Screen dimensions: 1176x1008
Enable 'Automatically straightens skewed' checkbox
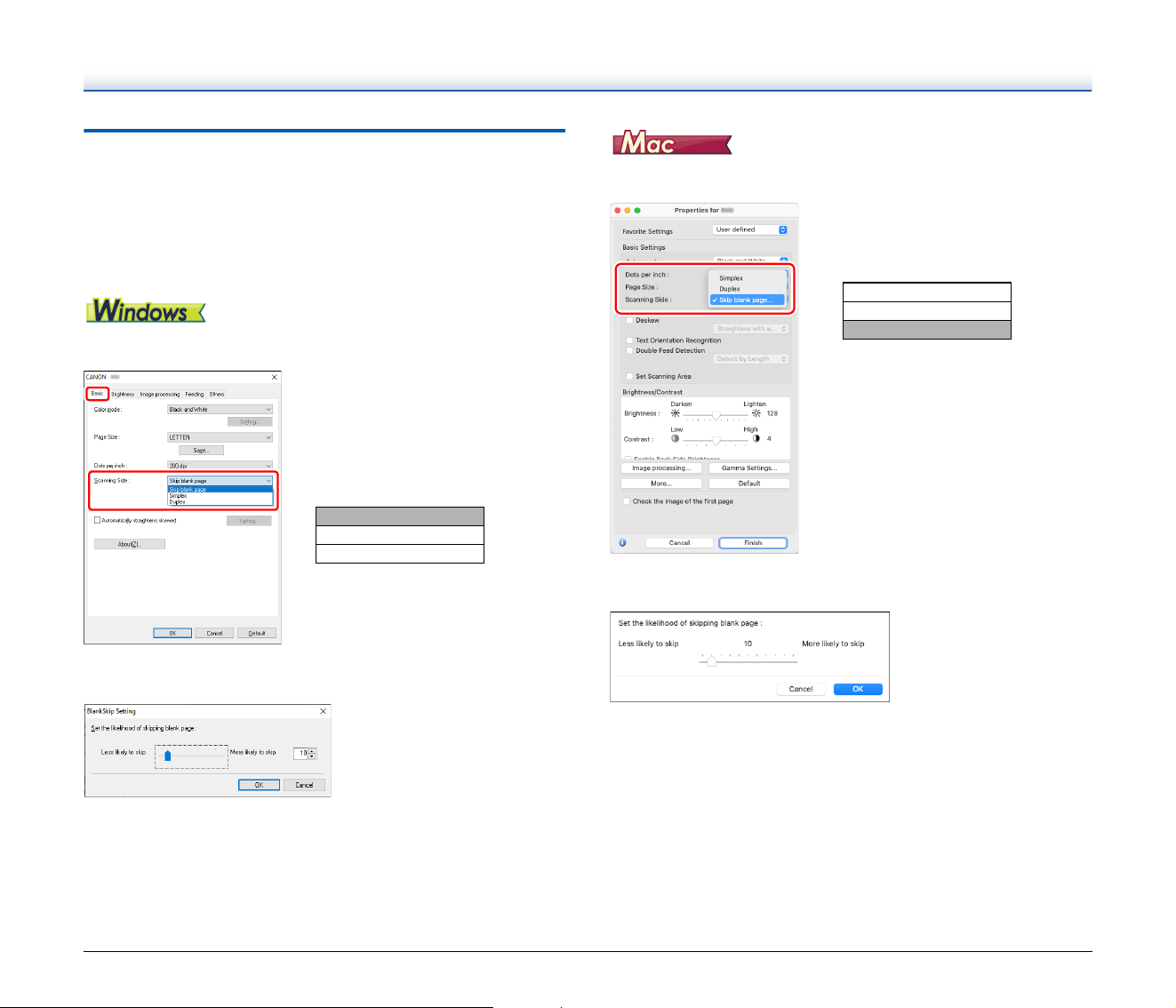[x=98, y=520]
